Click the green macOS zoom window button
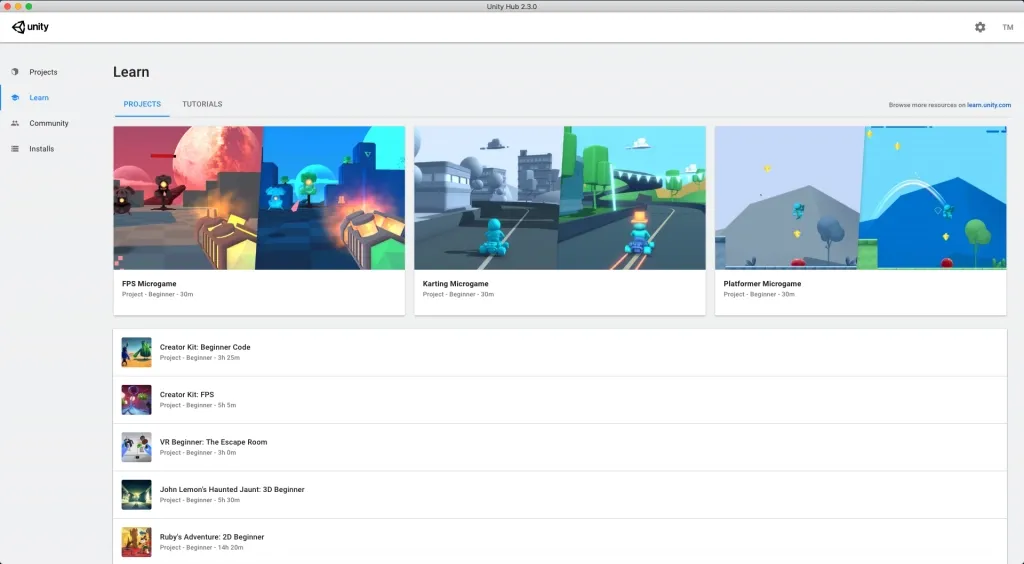 [28, 7]
